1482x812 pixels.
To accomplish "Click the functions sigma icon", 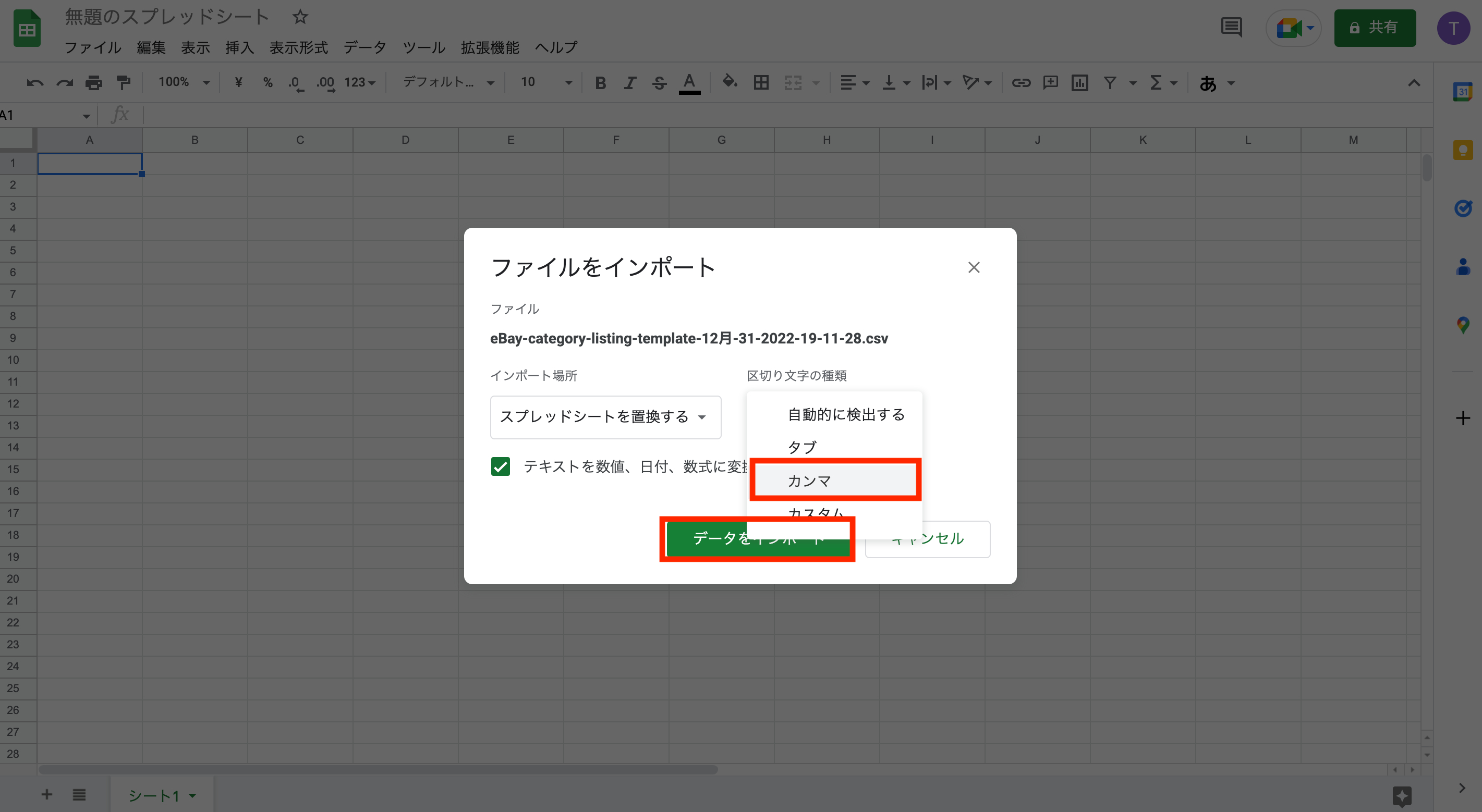I will click(1156, 83).
